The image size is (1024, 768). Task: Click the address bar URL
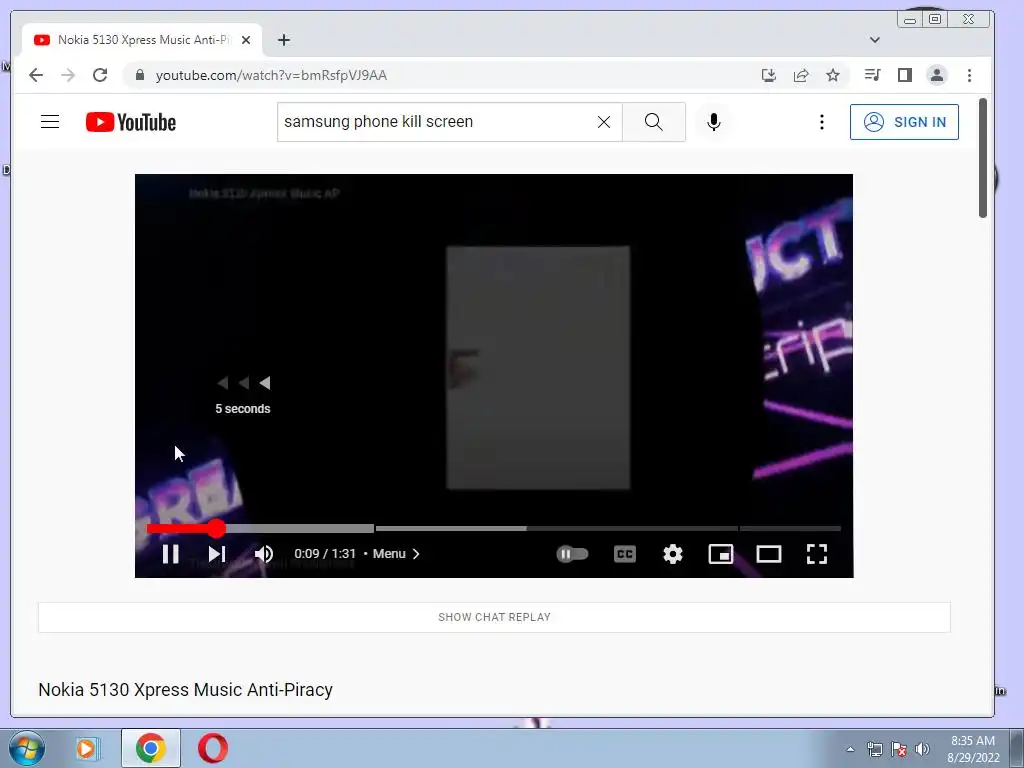click(x=272, y=75)
